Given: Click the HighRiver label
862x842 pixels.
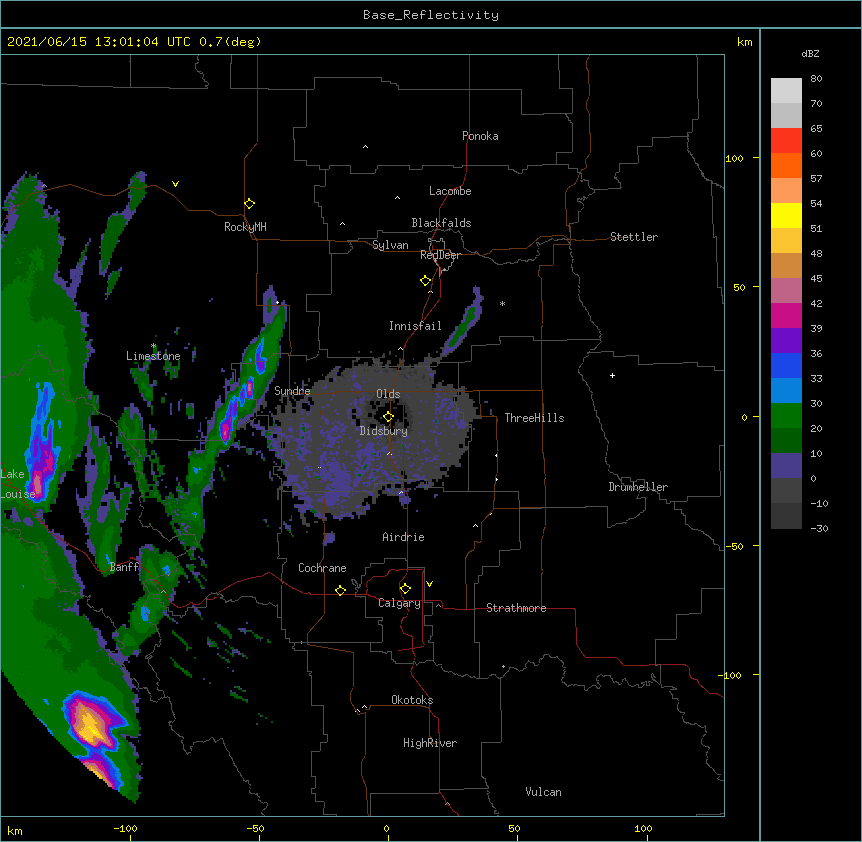Looking at the screenshot, I should [x=430, y=743].
